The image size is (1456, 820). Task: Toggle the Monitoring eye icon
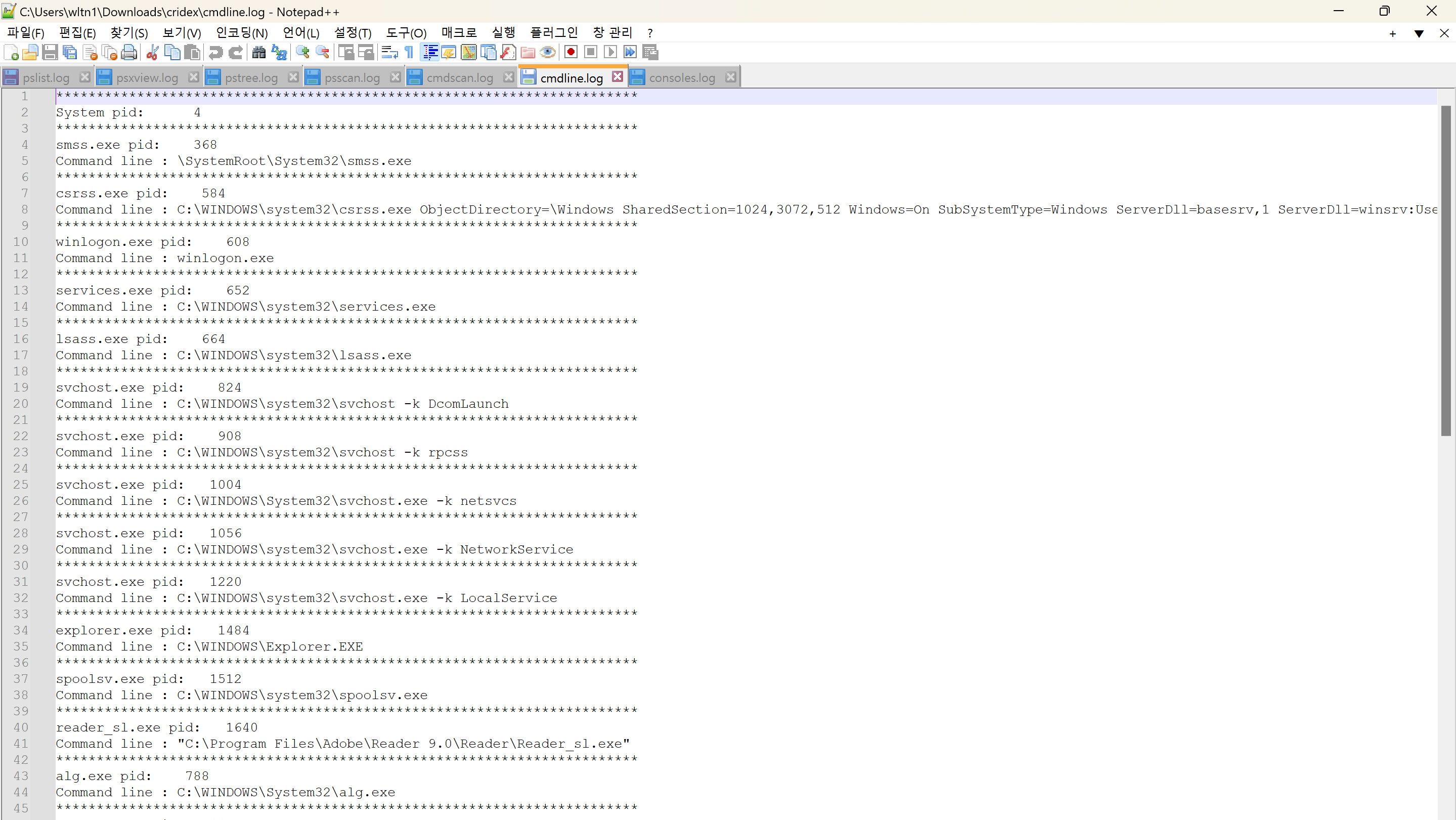pos(548,53)
